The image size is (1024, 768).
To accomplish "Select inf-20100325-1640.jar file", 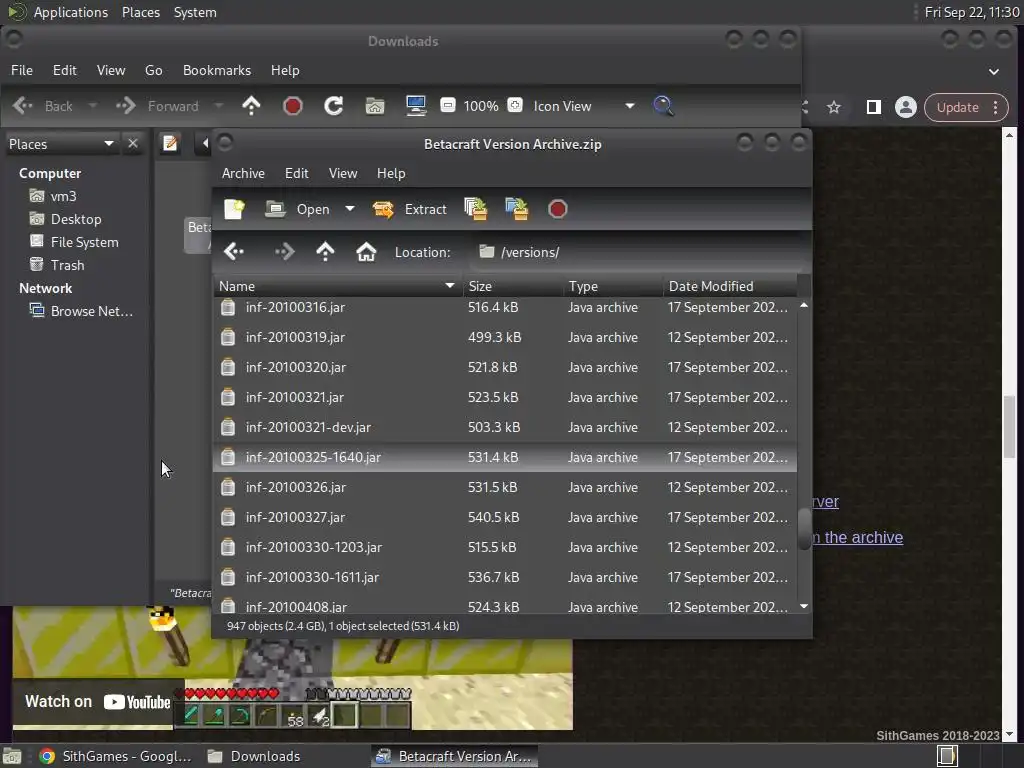I will [505, 457].
